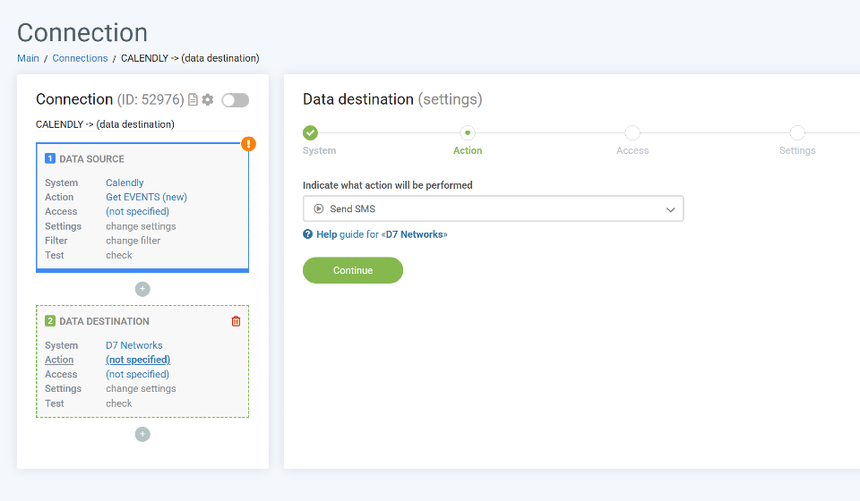Open the Send SMS action dropdown
860x501 pixels.
point(493,209)
